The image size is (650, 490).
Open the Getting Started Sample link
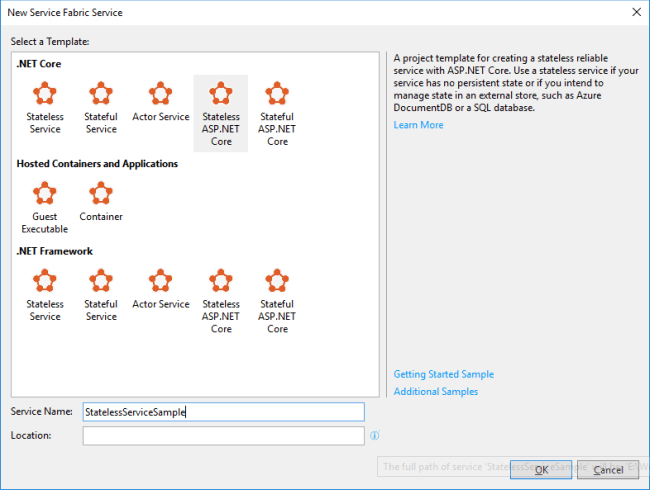point(444,374)
